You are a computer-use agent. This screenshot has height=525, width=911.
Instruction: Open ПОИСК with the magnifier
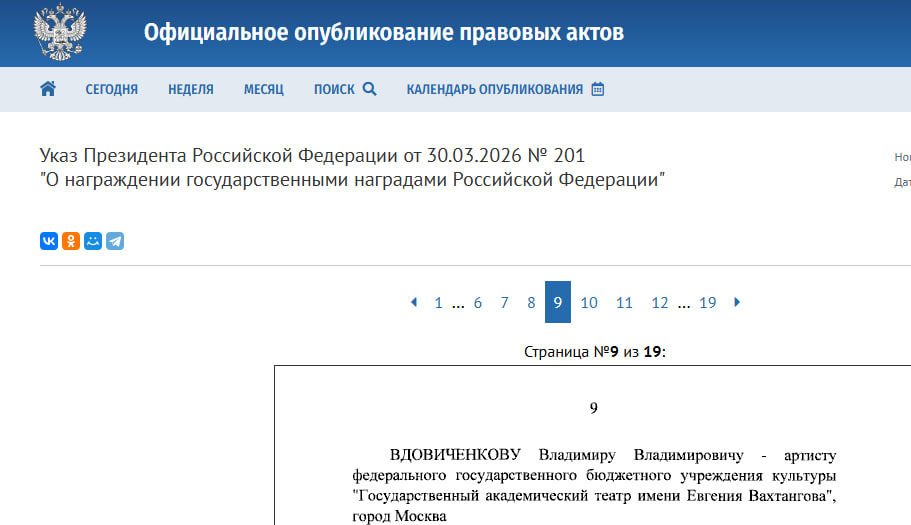click(x=345, y=89)
